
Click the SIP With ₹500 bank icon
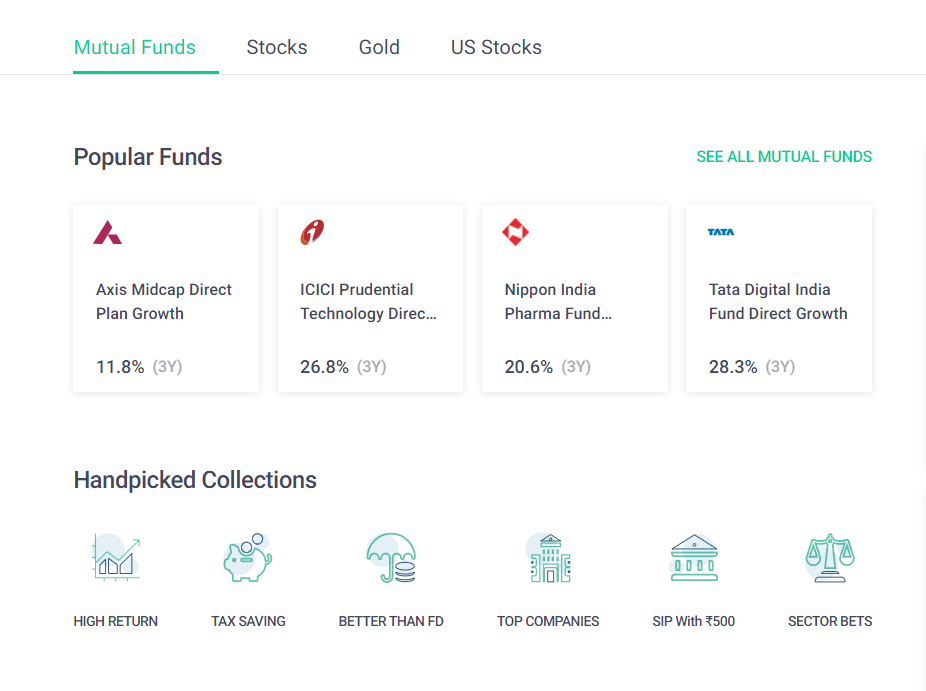(x=694, y=557)
